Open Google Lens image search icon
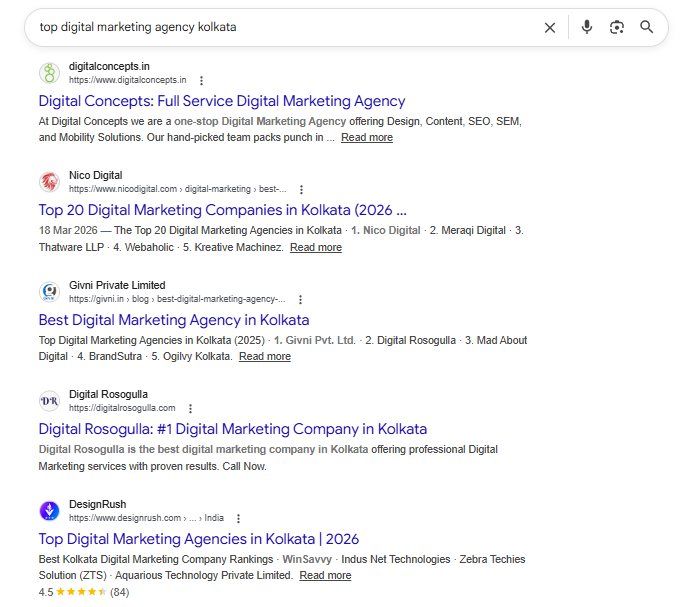Viewport: 690px width, 607px height. pyautogui.click(x=617, y=28)
